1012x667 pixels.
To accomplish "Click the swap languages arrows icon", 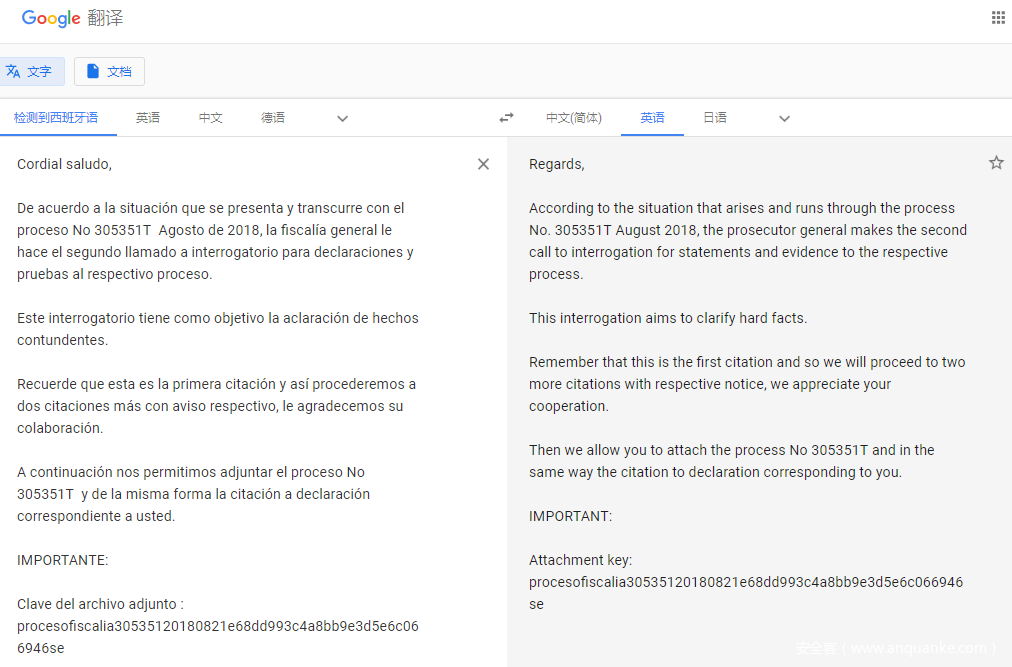I will point(506,118).
